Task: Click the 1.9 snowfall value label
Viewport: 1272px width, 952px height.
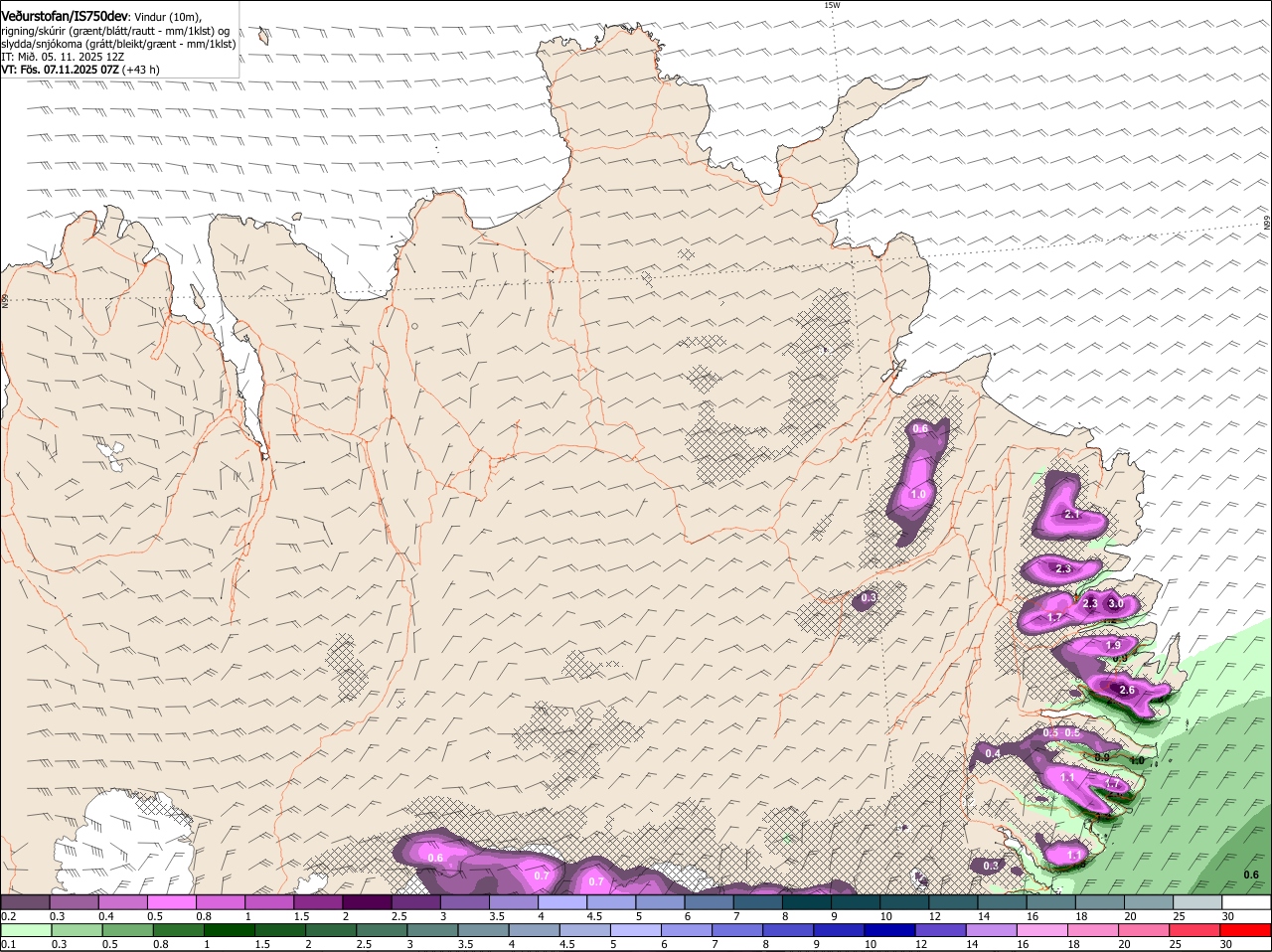Action: [1113, 646]
